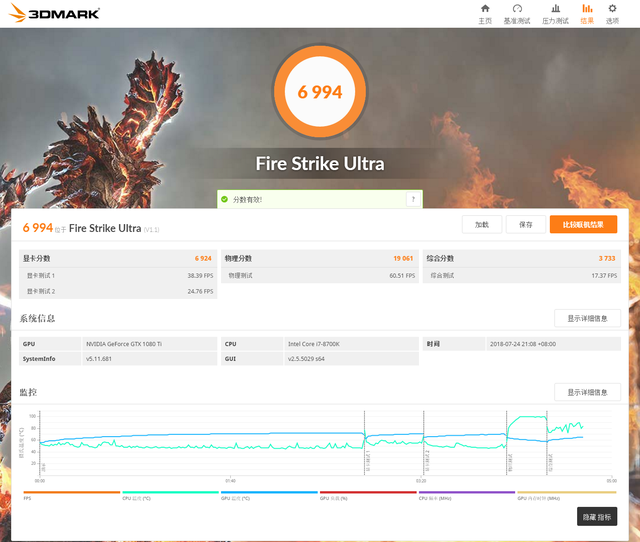Screen dimensions: 640x542
Task: Toggle the green CPU 温度 legend item
Action: 170,495
